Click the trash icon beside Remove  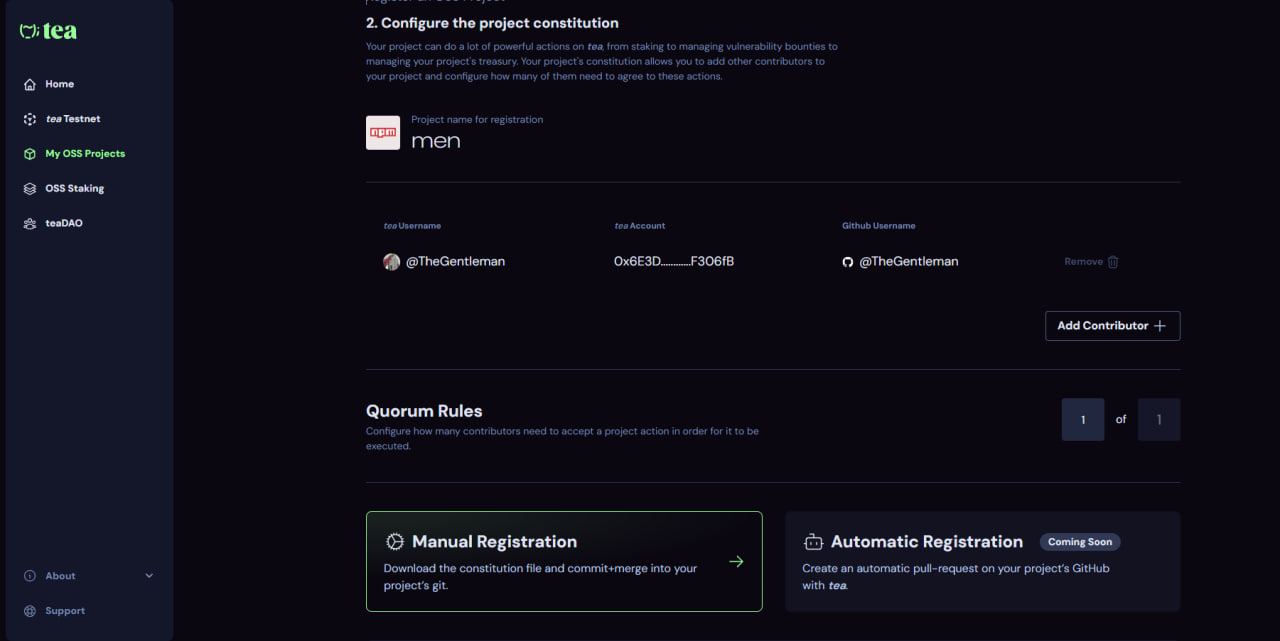click(1113, 262)
